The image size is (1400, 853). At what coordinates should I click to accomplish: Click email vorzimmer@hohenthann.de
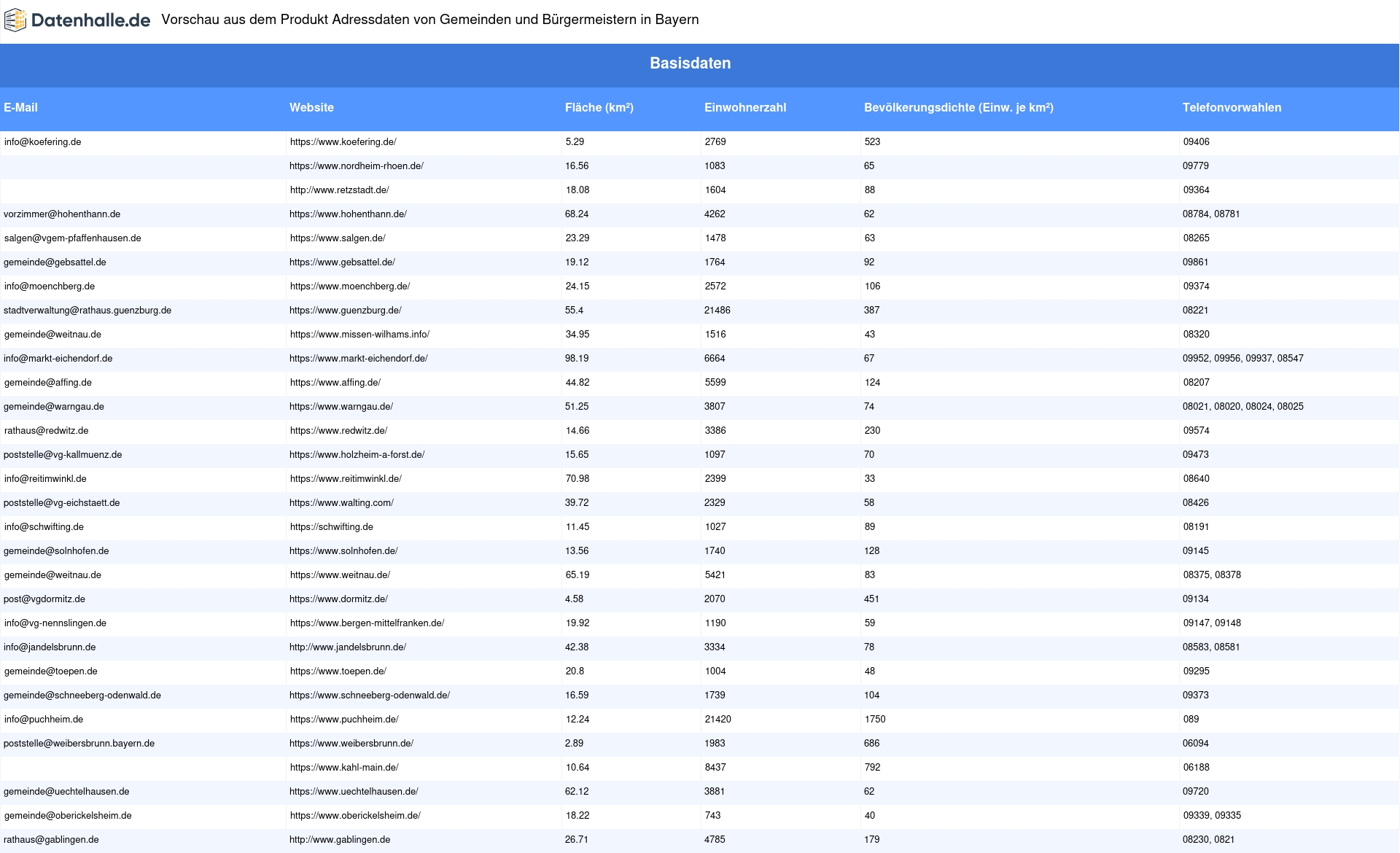[x=62, y=214]
